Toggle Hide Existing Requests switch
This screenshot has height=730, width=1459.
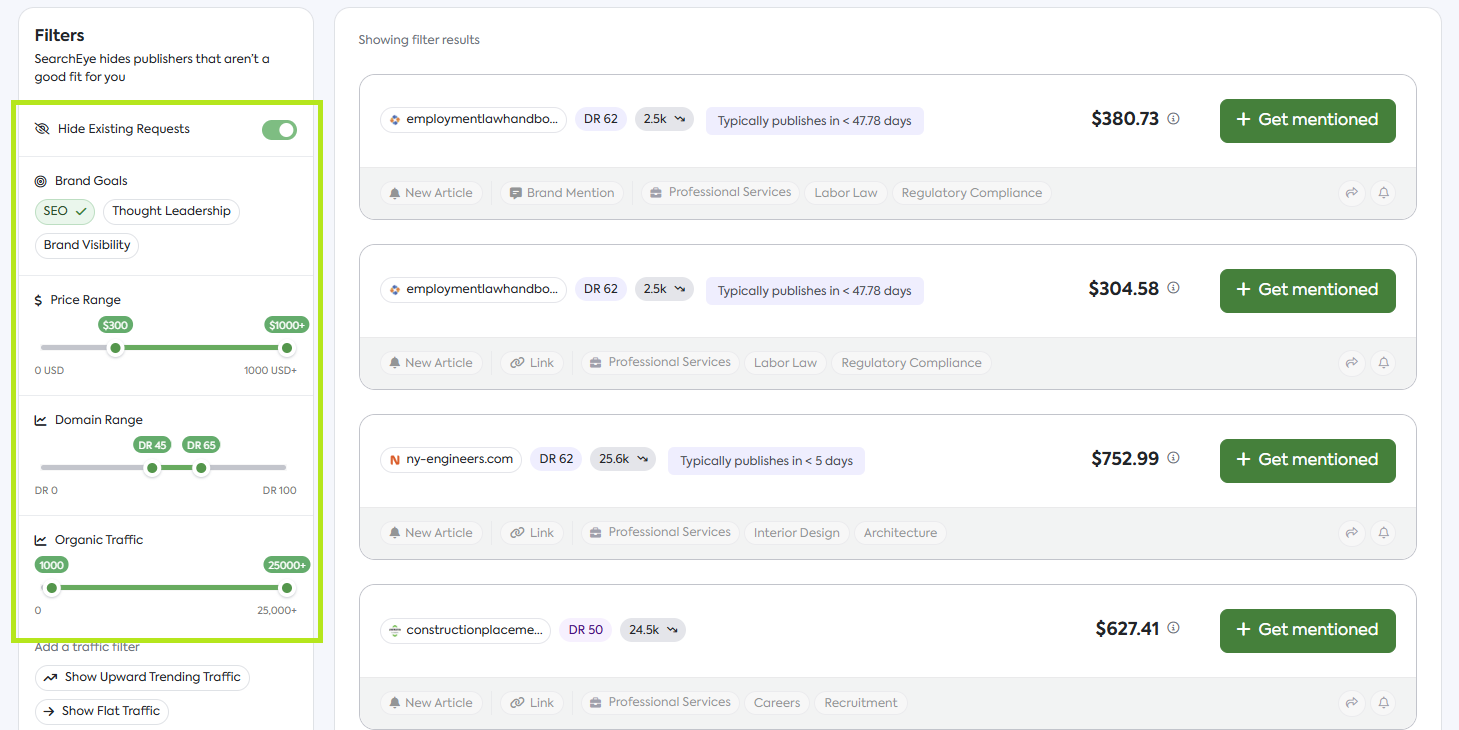[279, 130]
